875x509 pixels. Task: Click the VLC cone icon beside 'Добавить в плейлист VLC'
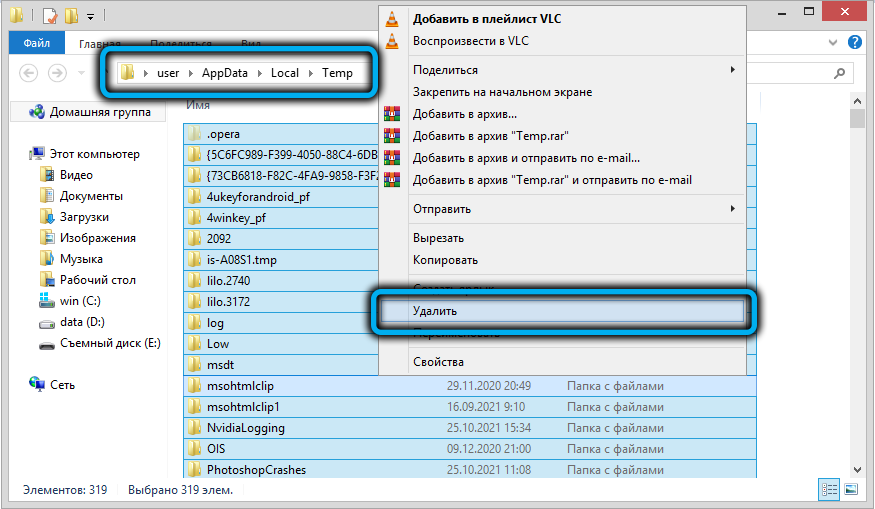[x=393, y=19]
